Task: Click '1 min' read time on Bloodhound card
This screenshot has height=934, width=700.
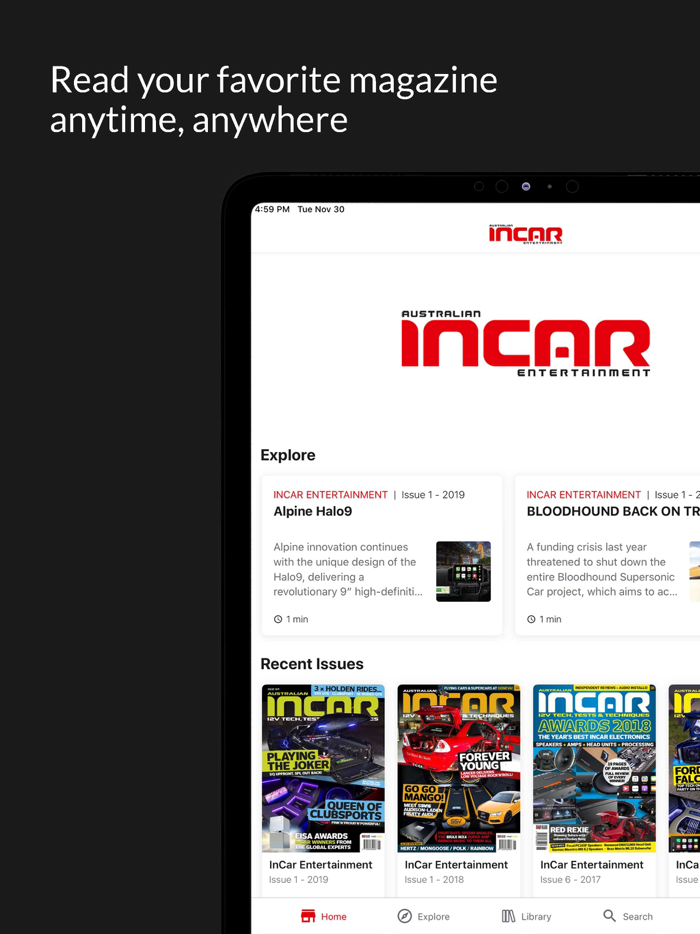Action: (x=550, y=619)
